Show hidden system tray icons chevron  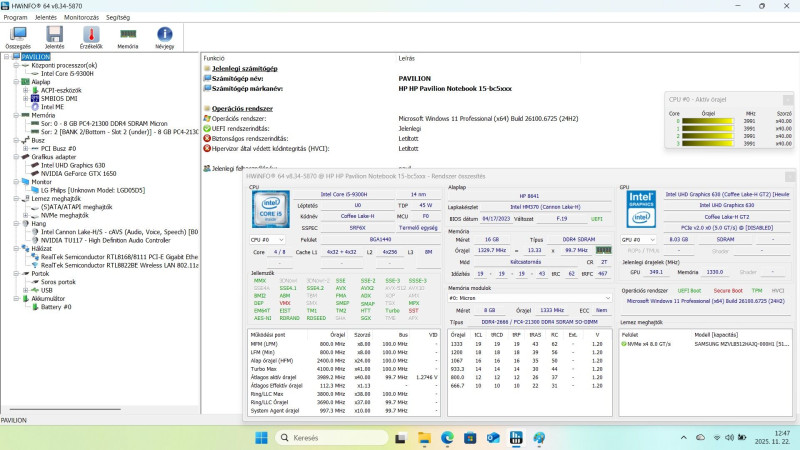point(684,438)
